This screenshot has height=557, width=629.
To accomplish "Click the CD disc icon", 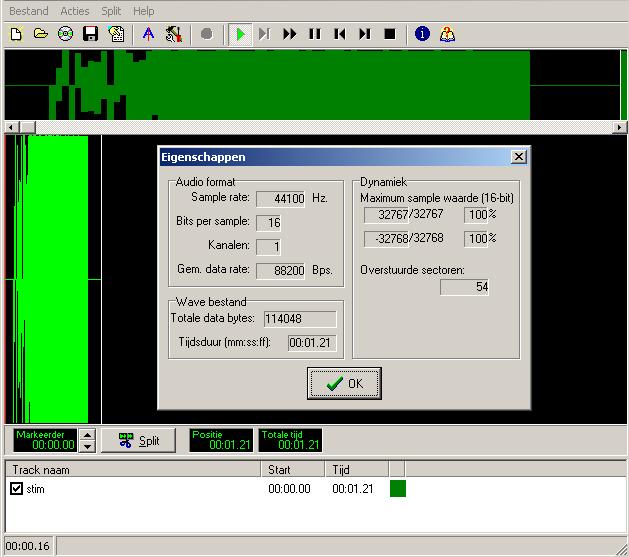I will pyautogui.click(x=65, y=34).
